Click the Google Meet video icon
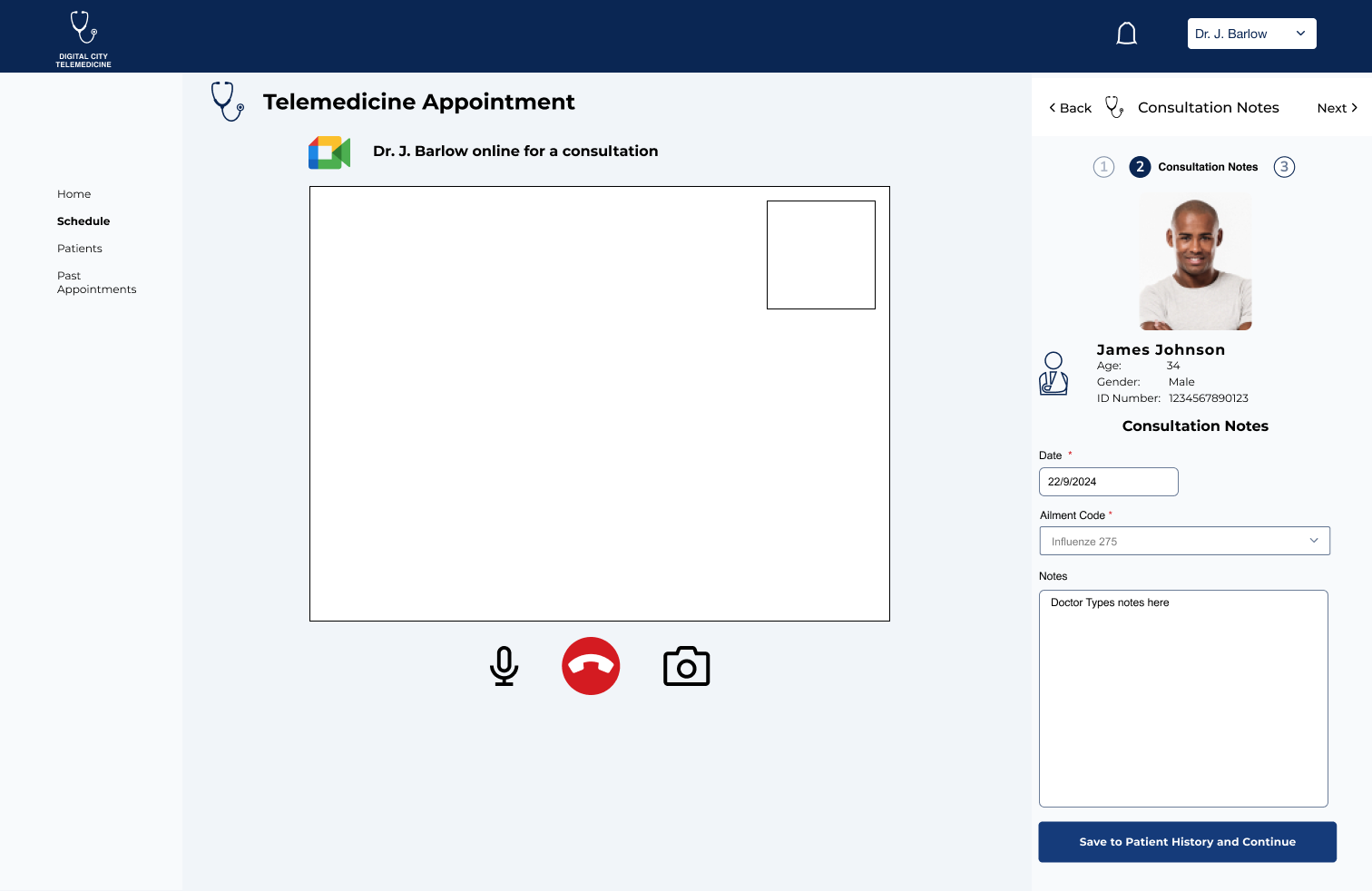1372x891 pixels. coord(329,152)
